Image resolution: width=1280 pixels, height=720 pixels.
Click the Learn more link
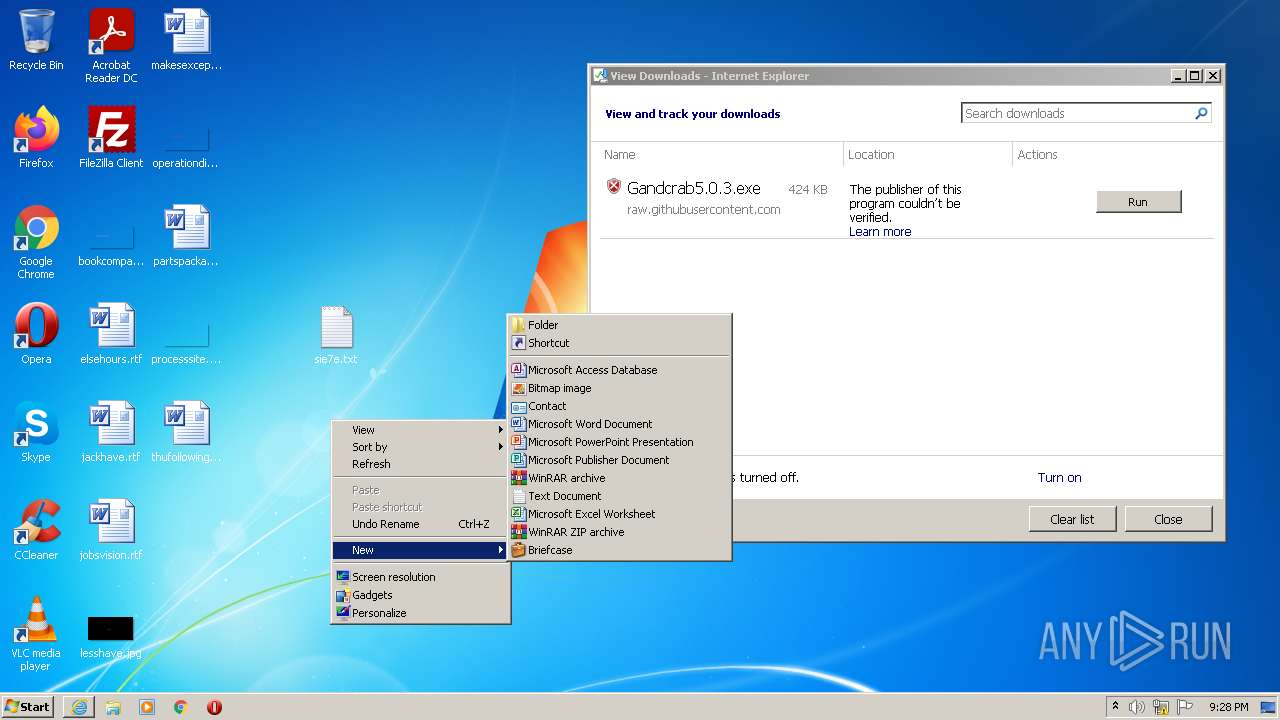[880, 232]
